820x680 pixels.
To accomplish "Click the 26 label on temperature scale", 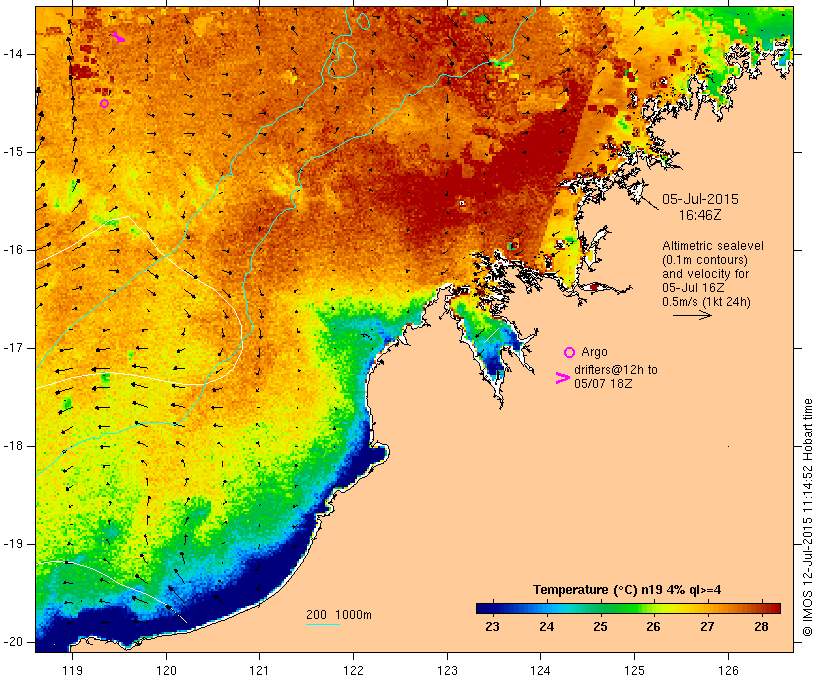I will point(653,627).
